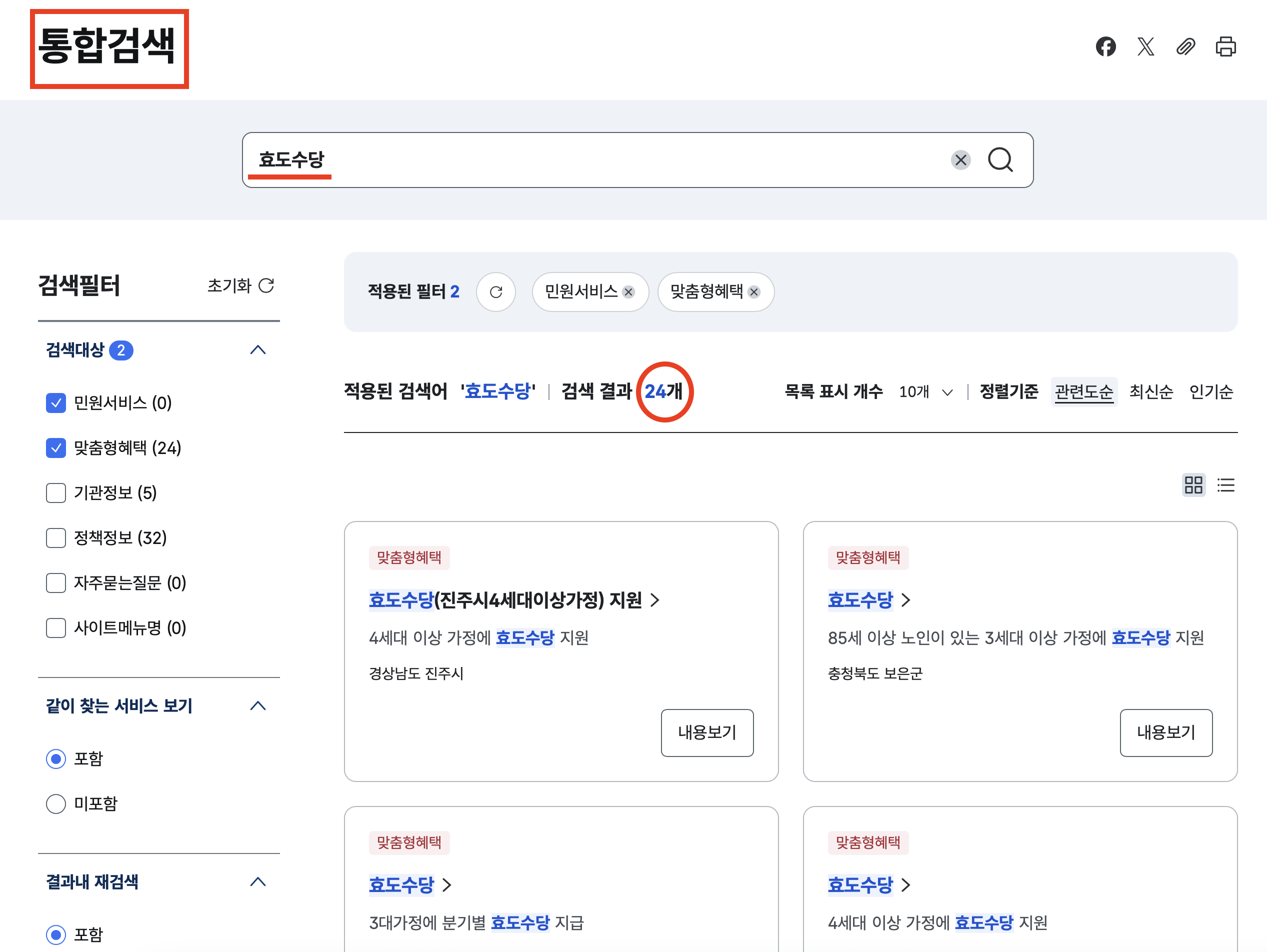The height and width of the screenshot is (952, 1267).
Task: Click 내용보기 on 진주시 card
Action: point(707,732)
